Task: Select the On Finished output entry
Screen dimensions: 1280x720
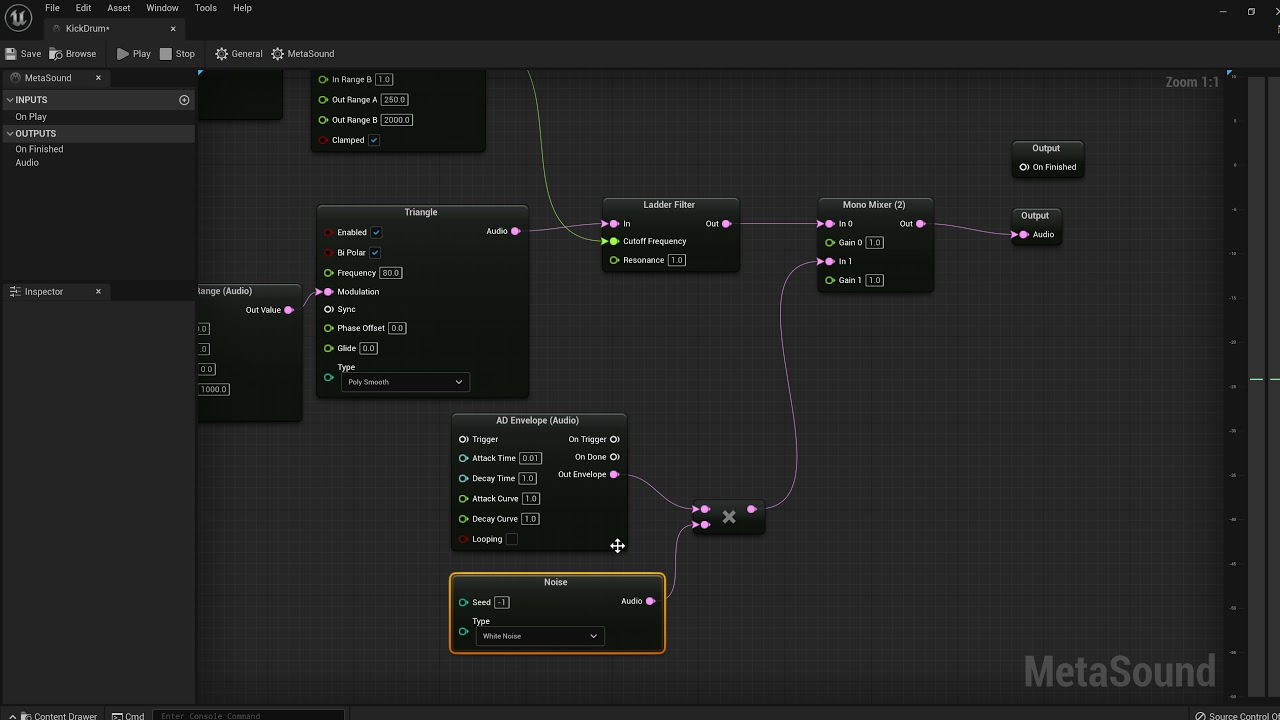Action: point(39,149)
